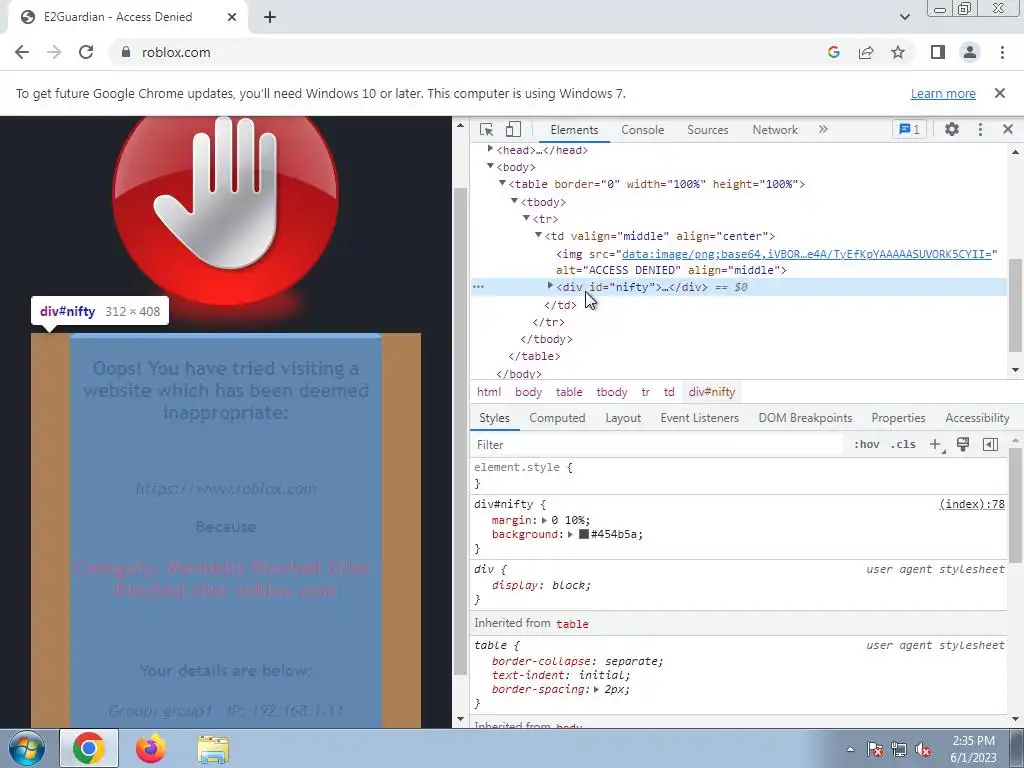1024x768 pixels.
Task: Open the issues counter badge showing 1
Action: (x=909, y=129)
